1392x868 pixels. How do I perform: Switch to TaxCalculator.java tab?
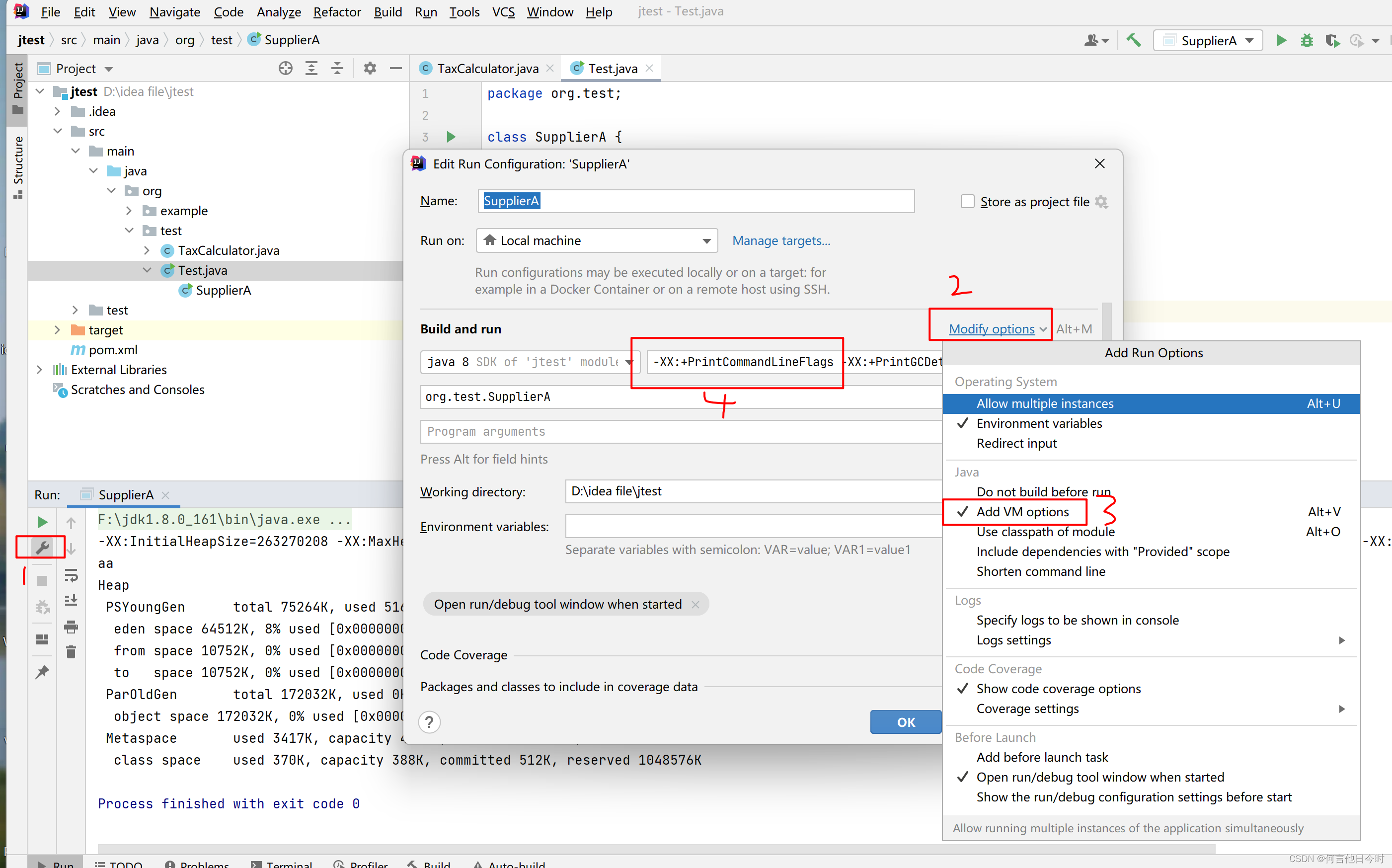487,68
